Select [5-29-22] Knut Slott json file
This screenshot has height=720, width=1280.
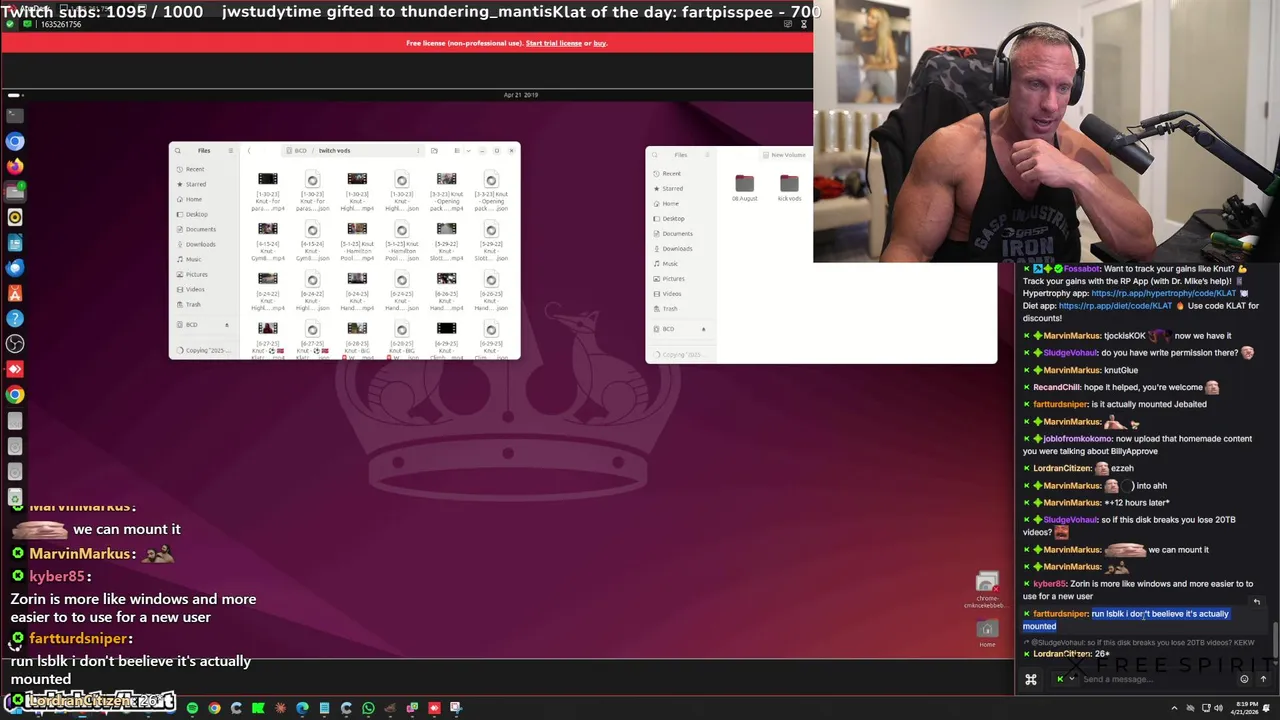tap(491, 241)
